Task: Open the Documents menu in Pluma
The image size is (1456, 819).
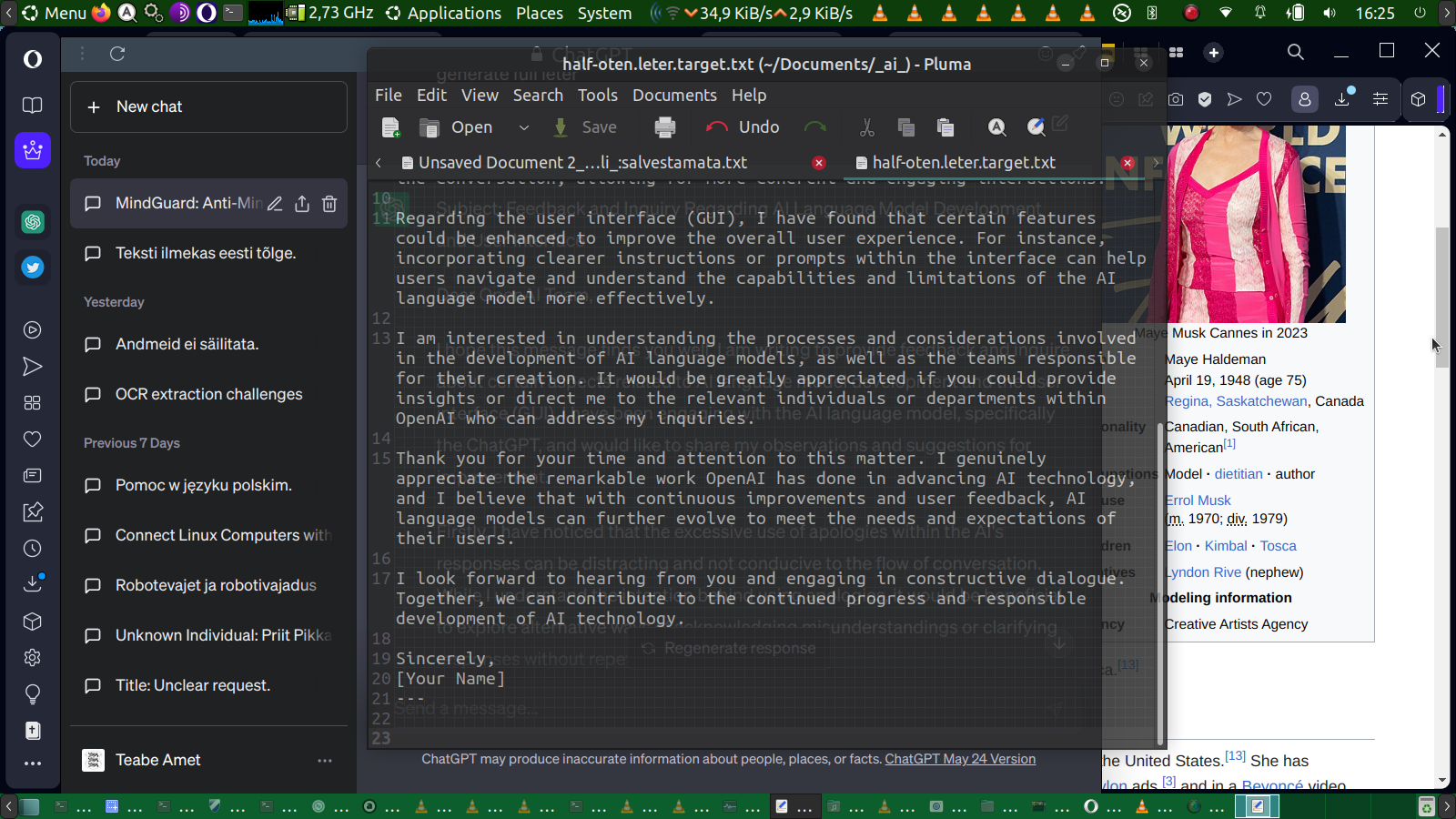Action: pyautogui.click(x=674, y=96)
